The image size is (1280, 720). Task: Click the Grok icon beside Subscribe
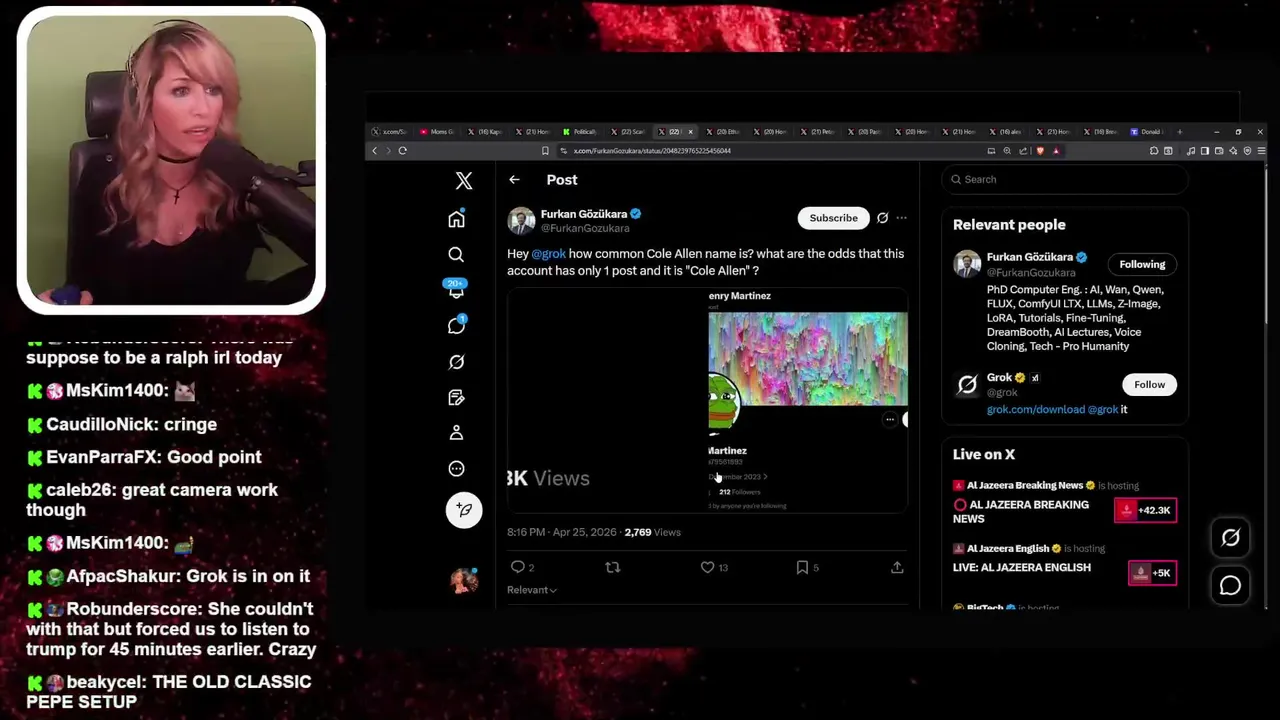pyautogui.click(x=882, y=218)
